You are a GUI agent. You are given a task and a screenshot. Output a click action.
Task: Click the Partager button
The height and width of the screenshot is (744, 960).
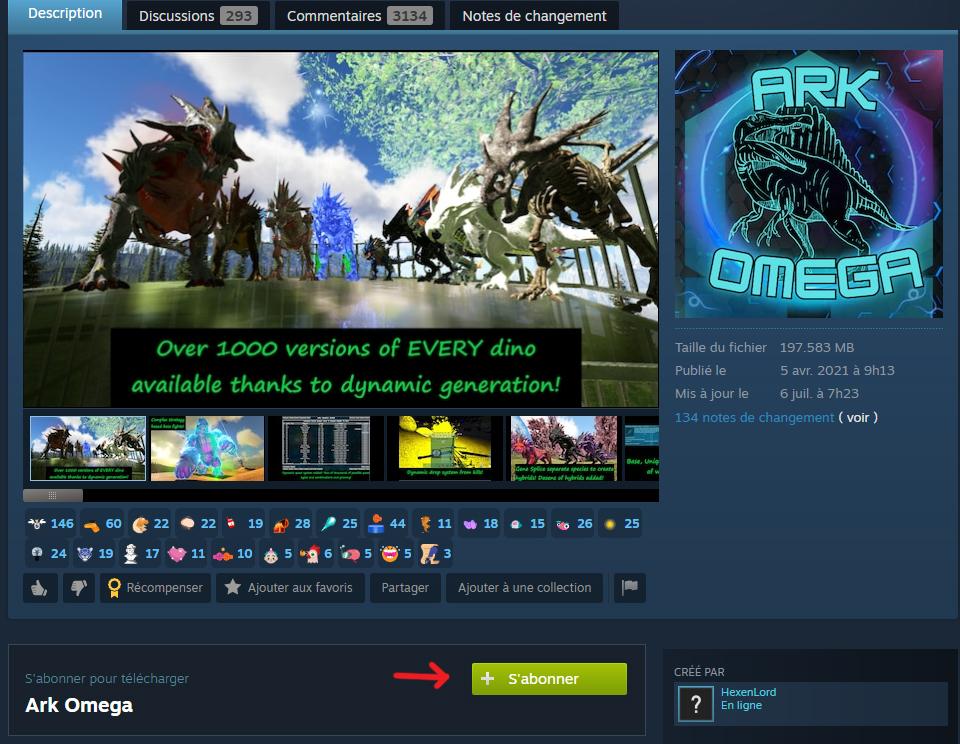405,588
